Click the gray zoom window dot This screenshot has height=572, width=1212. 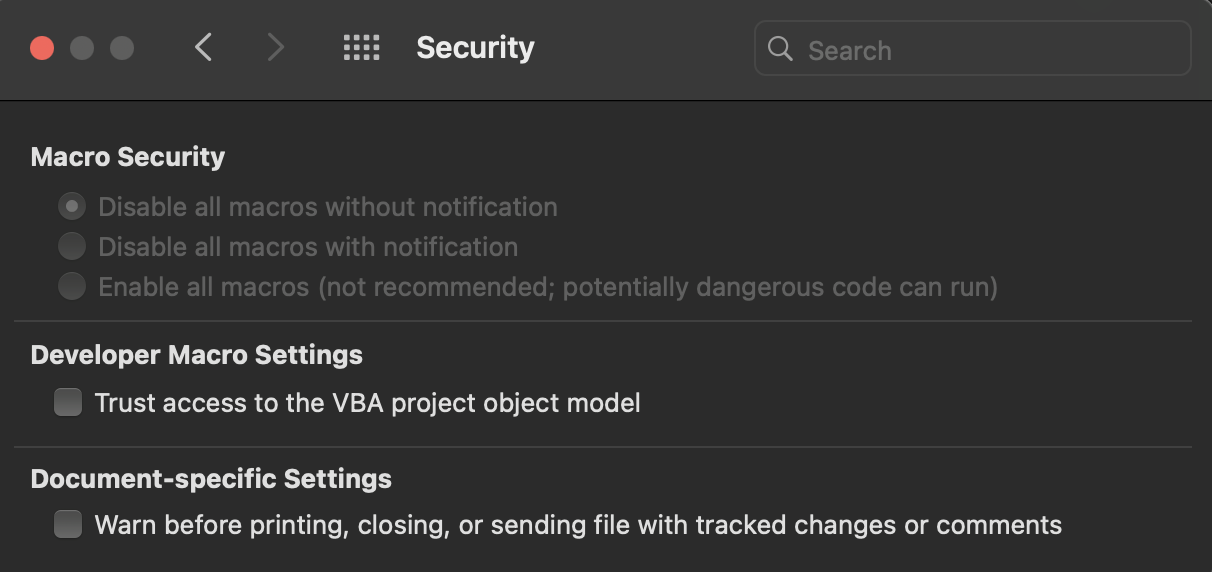pos(122,47)
